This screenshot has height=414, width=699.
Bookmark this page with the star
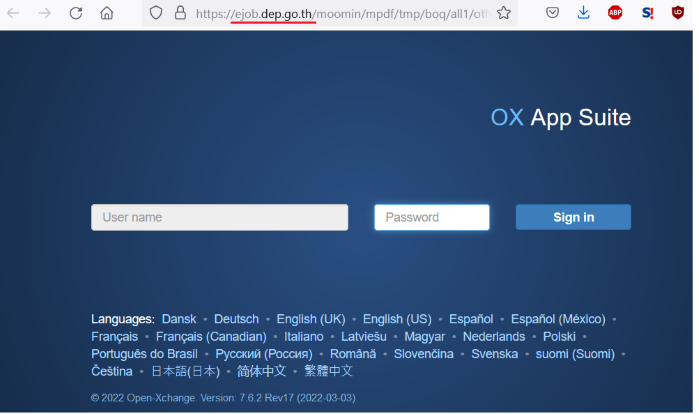[x=504, y=13]
